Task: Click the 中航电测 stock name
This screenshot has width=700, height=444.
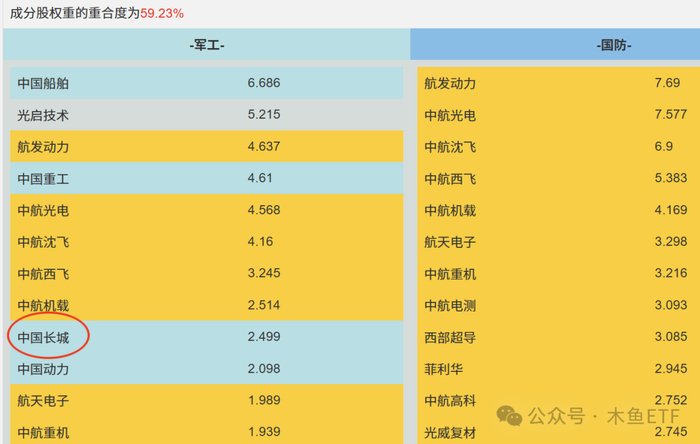Action: pyautogui.click(x=450, y=306)
